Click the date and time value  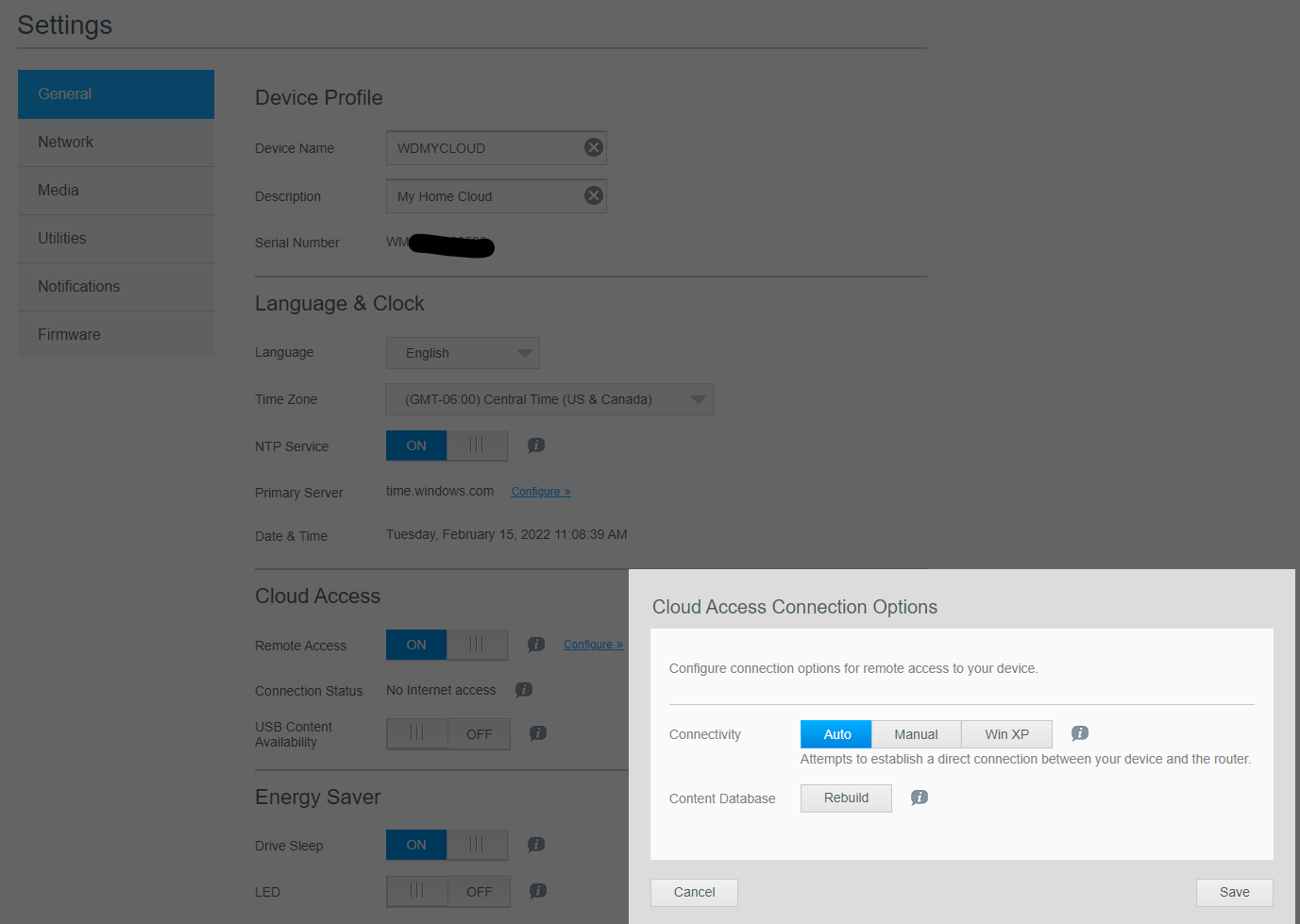point(507,534)
